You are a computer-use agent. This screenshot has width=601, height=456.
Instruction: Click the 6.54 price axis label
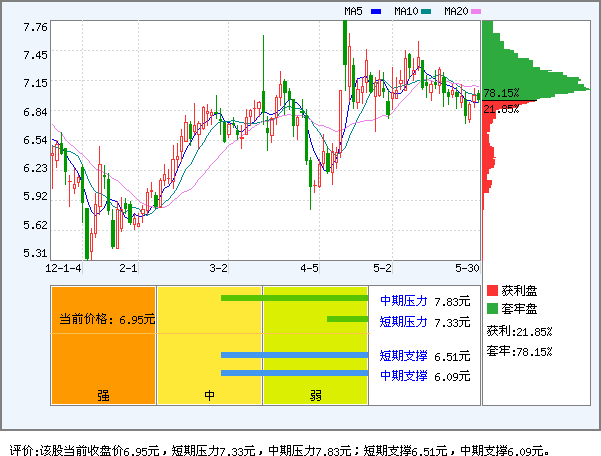tap(35, 140)
